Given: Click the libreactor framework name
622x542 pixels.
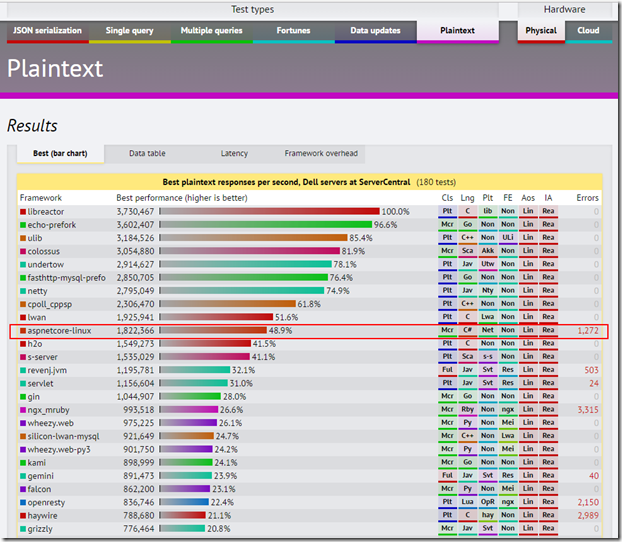Looking at the screenshot, I should coord(46,212).
